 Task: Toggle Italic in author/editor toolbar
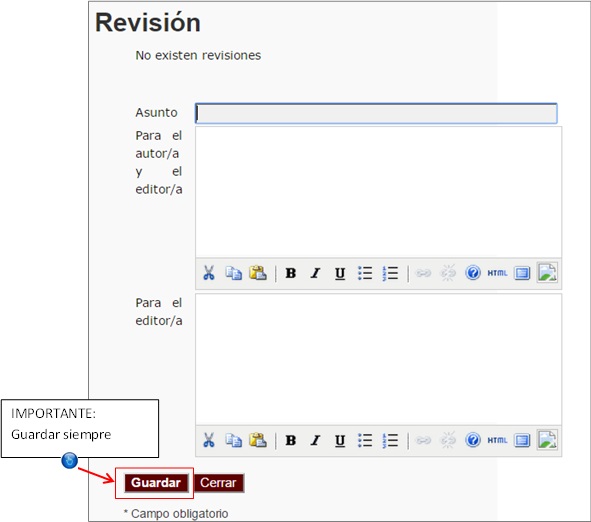(315, 273)
